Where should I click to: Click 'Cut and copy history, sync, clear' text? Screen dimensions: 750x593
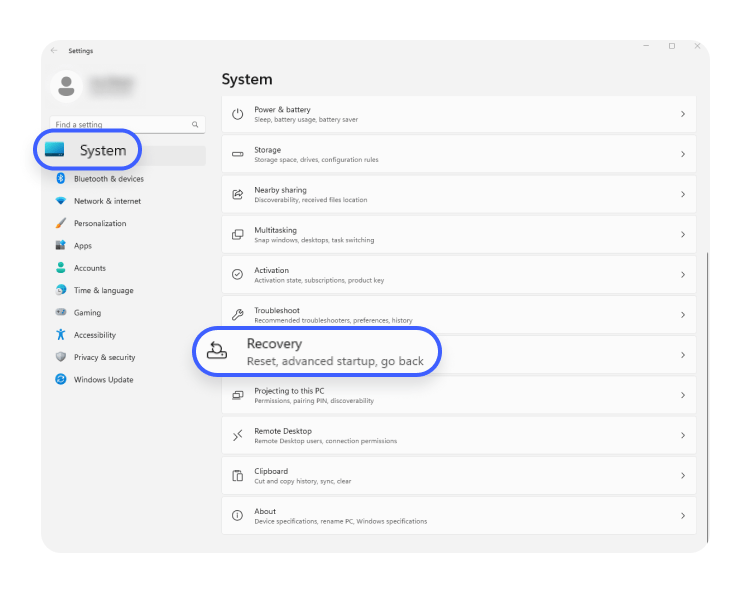coord(303,481)
